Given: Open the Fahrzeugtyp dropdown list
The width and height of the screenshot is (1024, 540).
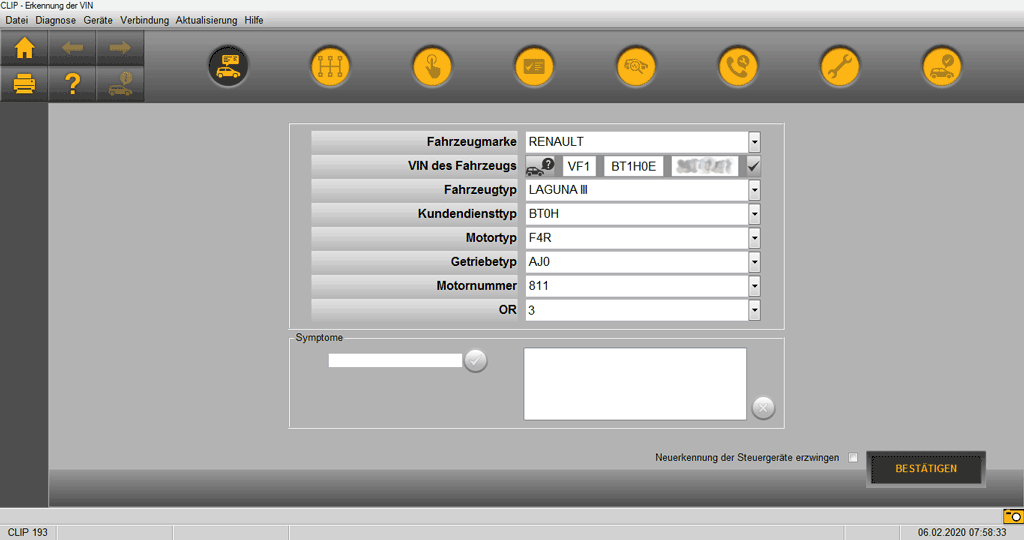Looking at the screenshot, I should [x=755, y=190].
